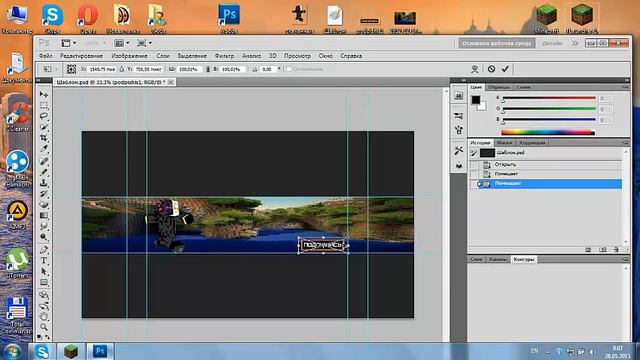Viewport: 640px width, 360px height.
Task: Open the History panel options menu
Action: pos(625,142)
